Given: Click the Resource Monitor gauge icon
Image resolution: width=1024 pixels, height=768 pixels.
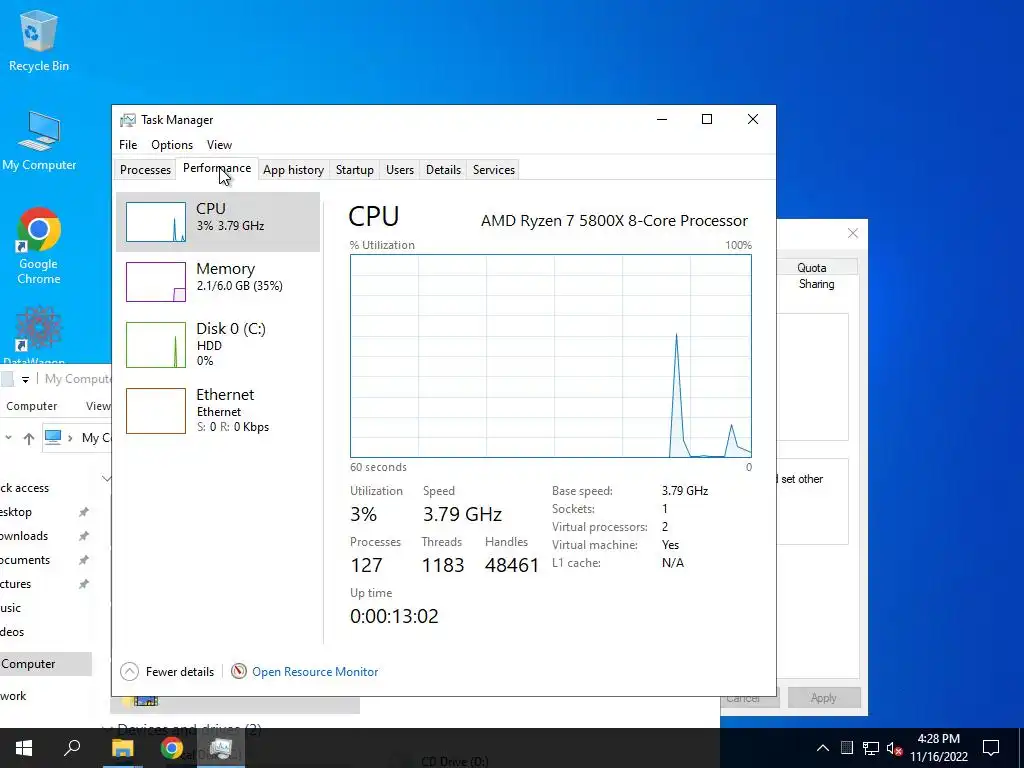Looking at the screenshot, I should click(238, 671).
